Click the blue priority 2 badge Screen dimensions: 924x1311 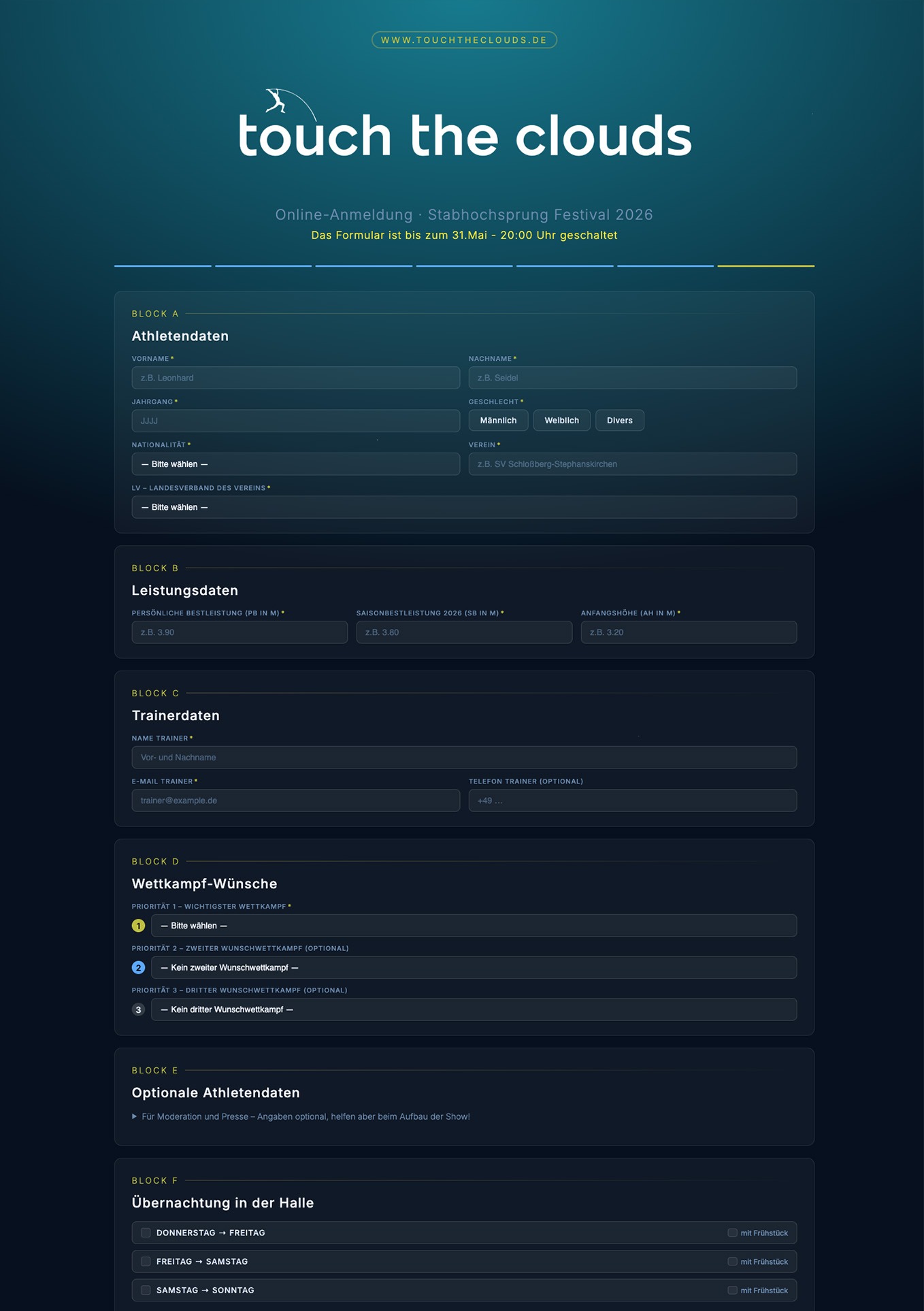pyautogui.click(x=139, y=967)
